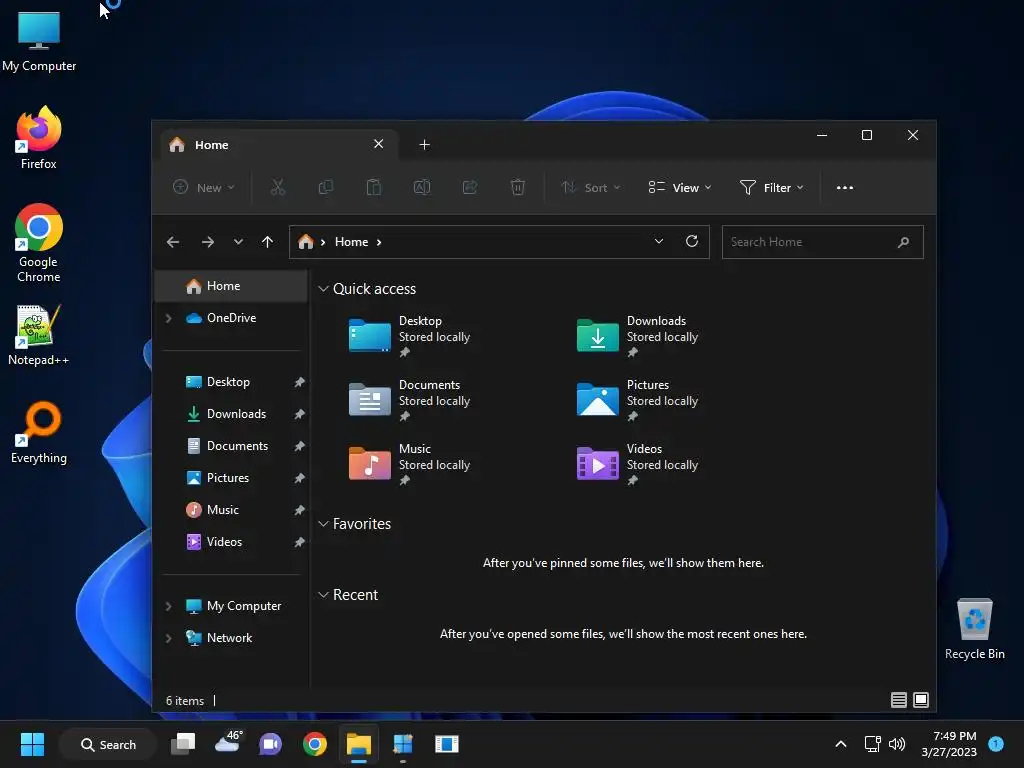Expand OneDrive in navigation pane
The image size is (1024, 768).
pos(168,318)
